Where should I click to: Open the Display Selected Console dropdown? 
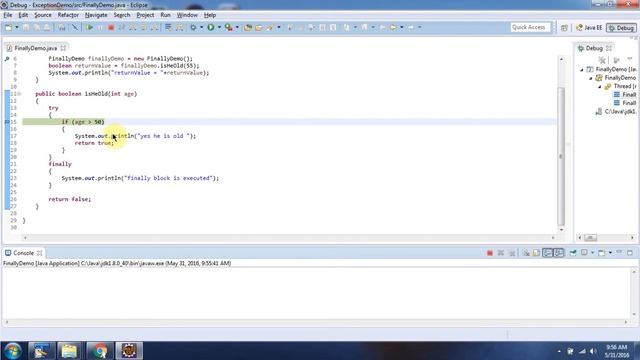point(592,253)
